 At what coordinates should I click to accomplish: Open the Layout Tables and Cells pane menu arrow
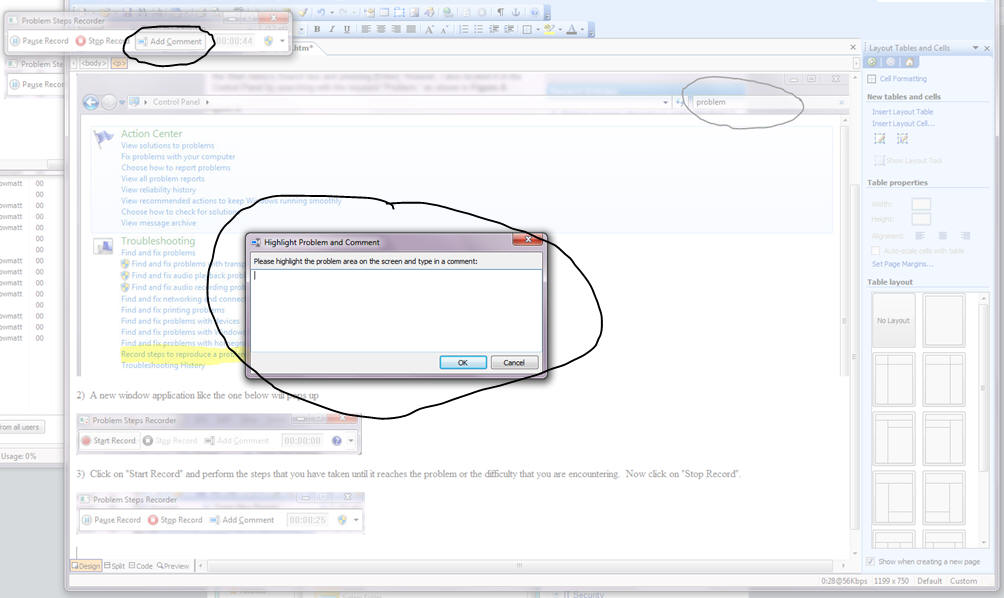(975, 48)
